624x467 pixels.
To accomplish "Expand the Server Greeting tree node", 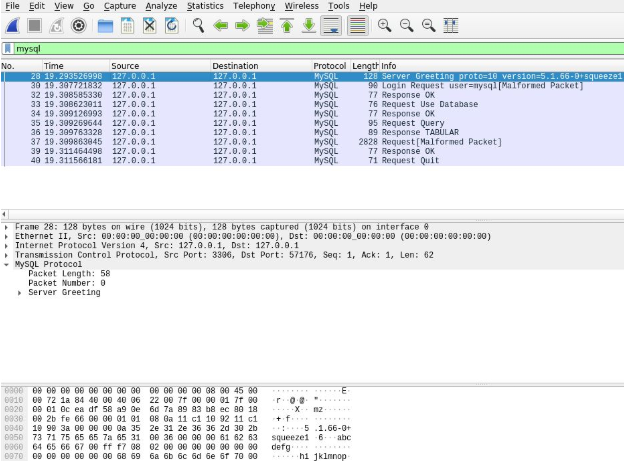I will (20, 292).
